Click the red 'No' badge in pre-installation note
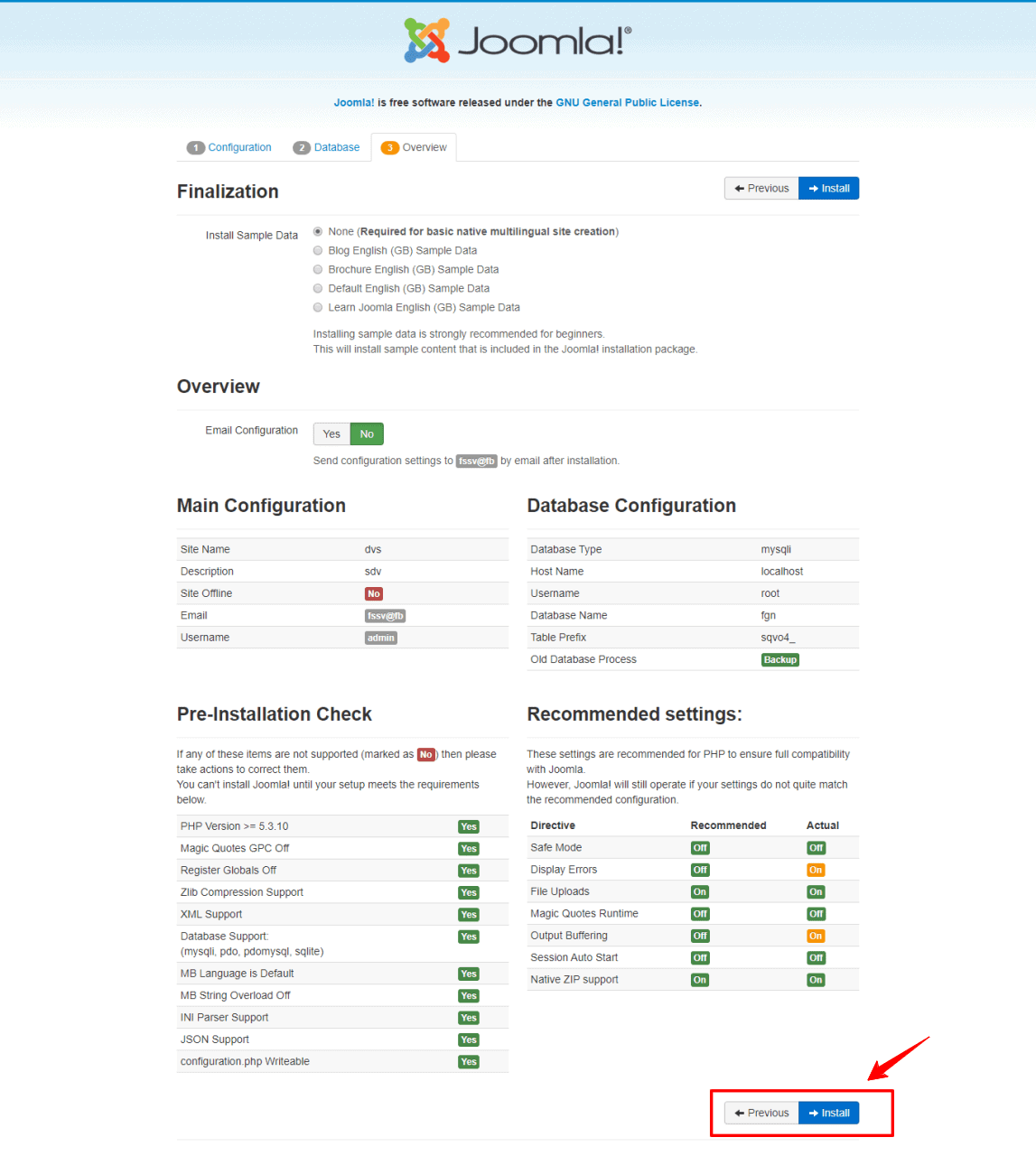Image resolution: width=1036 pixels, height=1156 pixels. pos(425,755)
